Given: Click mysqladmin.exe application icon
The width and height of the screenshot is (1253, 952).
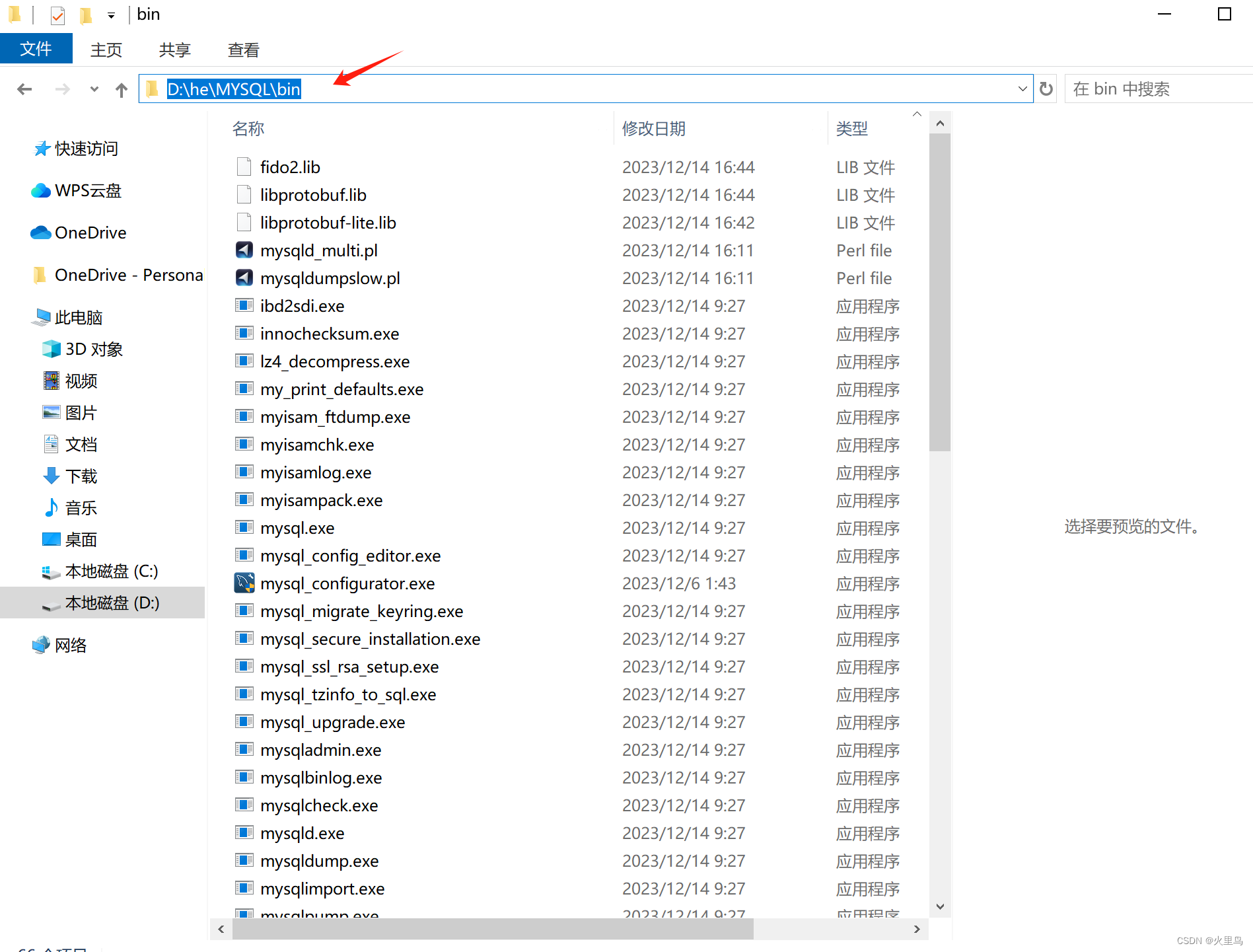Looking at the screenshot, I should 244,749.
